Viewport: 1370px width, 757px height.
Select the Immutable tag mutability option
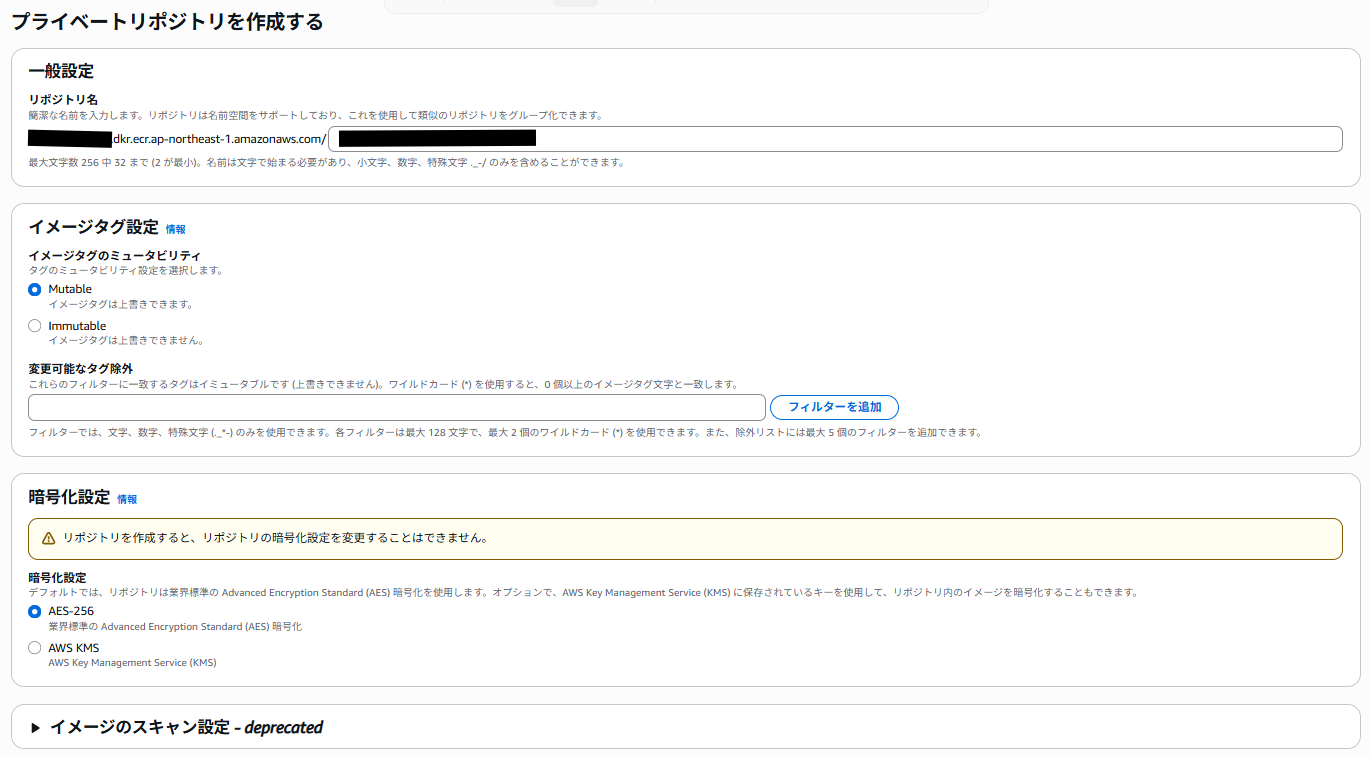[35, 326]
